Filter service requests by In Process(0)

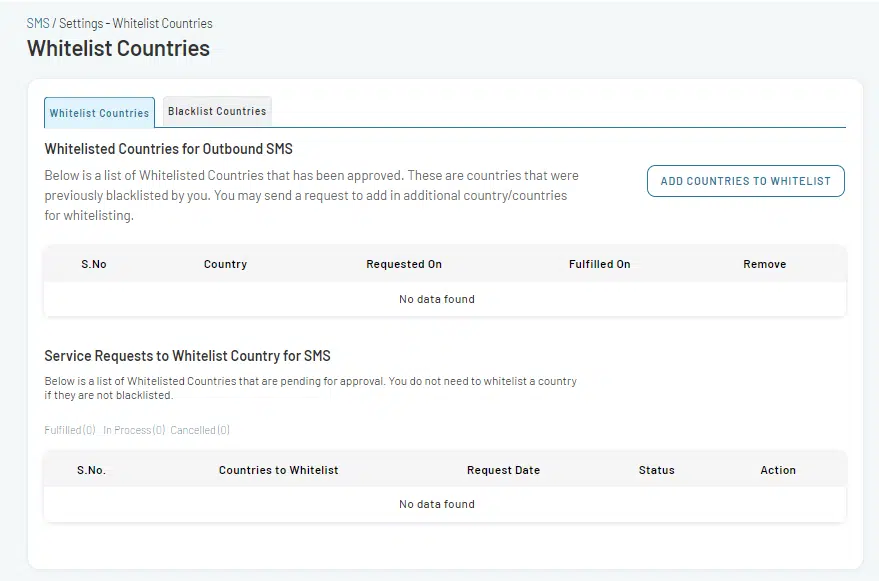point(134,430)
